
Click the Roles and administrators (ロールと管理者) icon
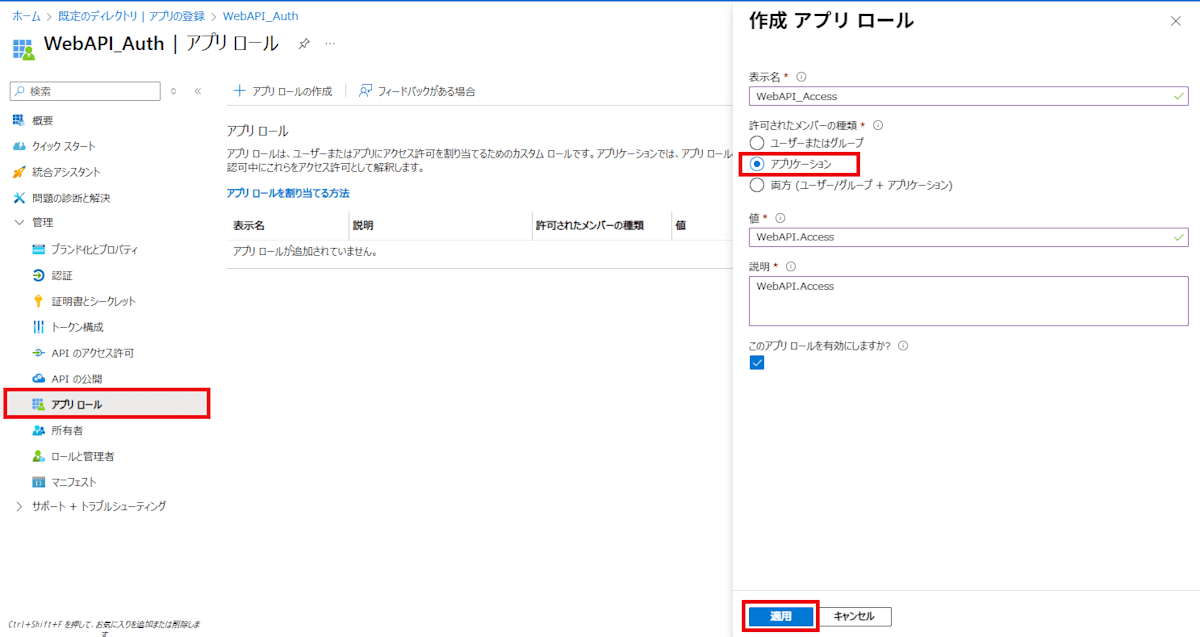coord(39,456)
